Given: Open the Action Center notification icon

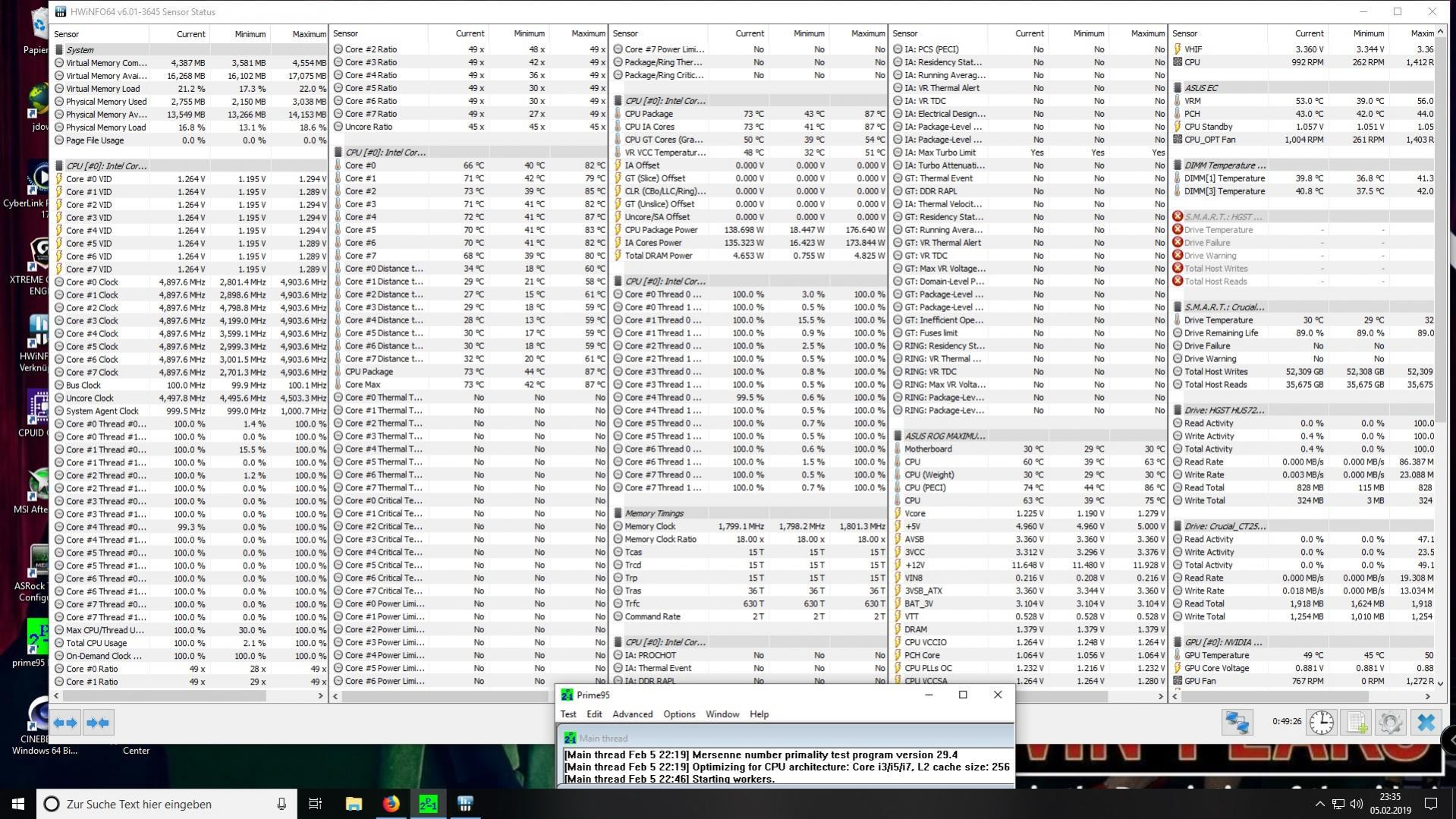Looking at the screenshot, I should (x=1430, y=804).
